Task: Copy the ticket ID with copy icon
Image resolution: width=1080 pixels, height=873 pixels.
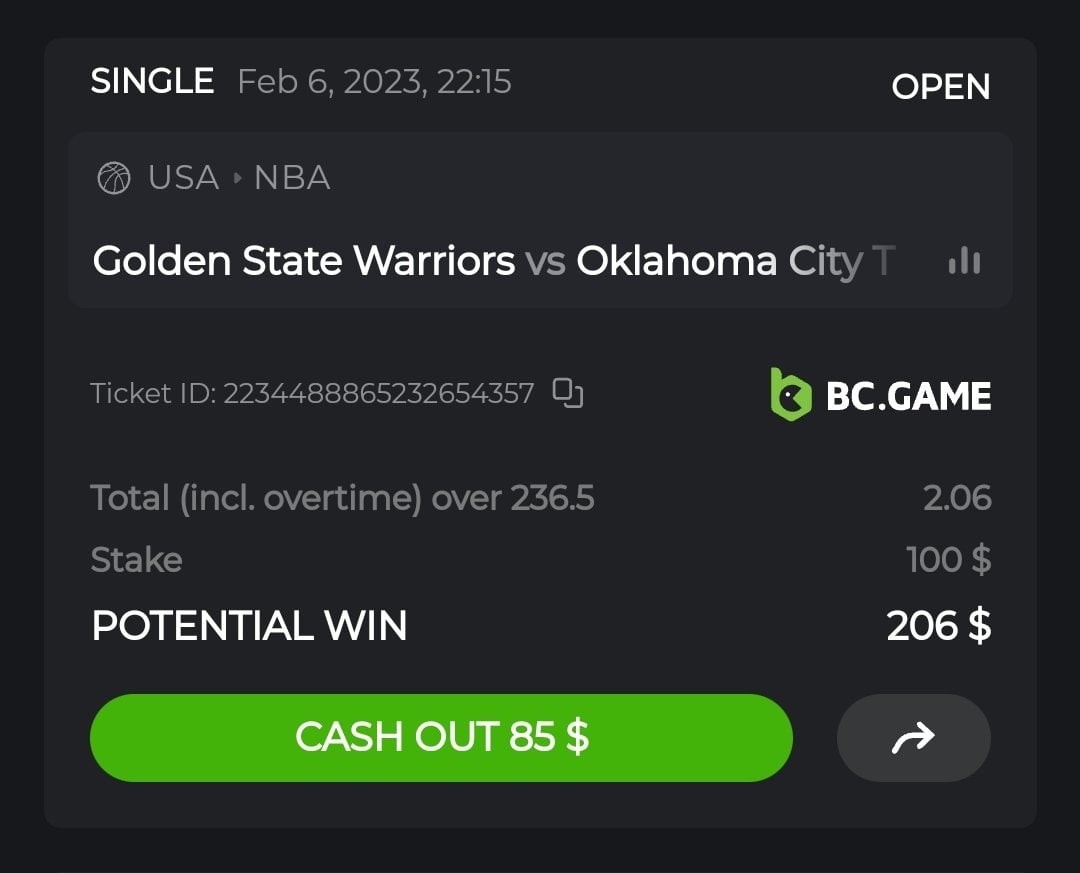Action: coord(568,394)
